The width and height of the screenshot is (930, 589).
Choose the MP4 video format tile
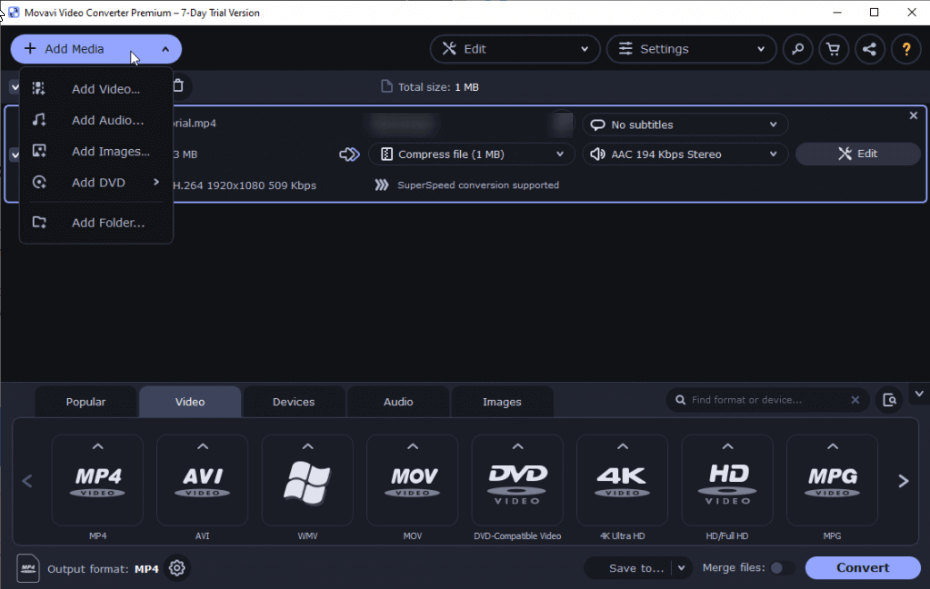98,480
